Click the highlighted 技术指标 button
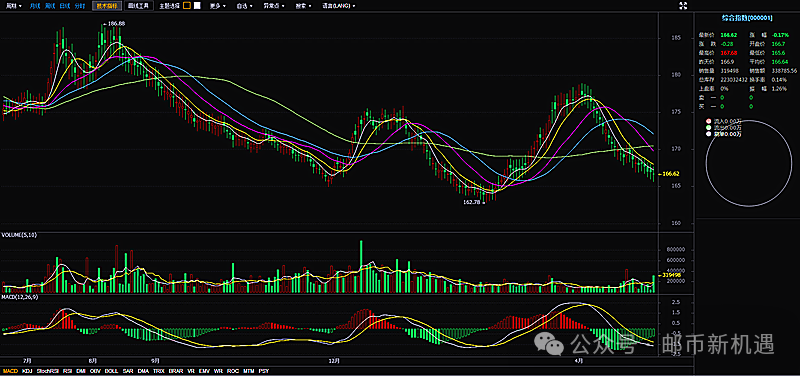800x376 pixels. pyautogui.click(x=107, y=6)
